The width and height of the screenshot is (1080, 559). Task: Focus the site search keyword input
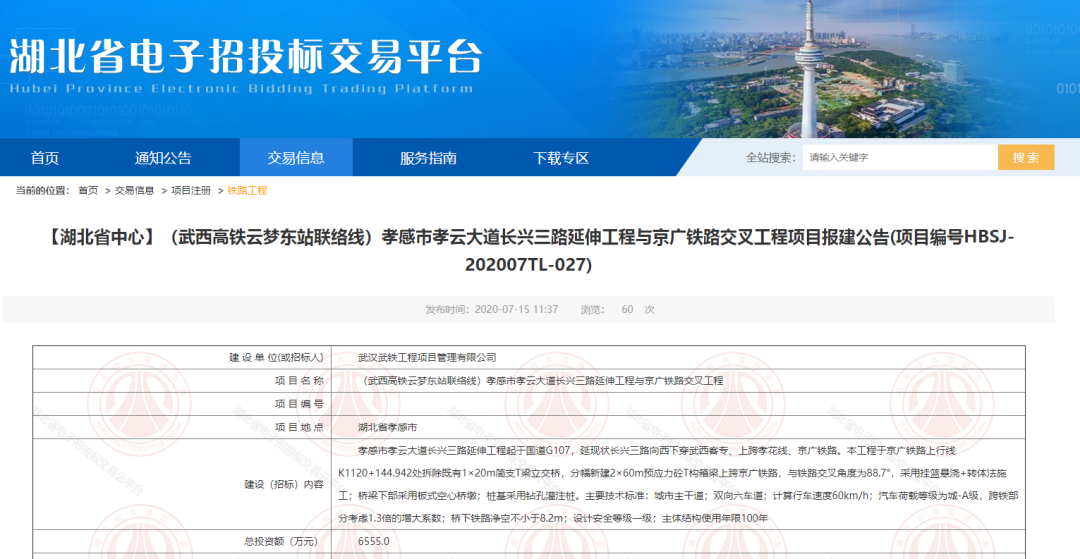click(899, 158)
